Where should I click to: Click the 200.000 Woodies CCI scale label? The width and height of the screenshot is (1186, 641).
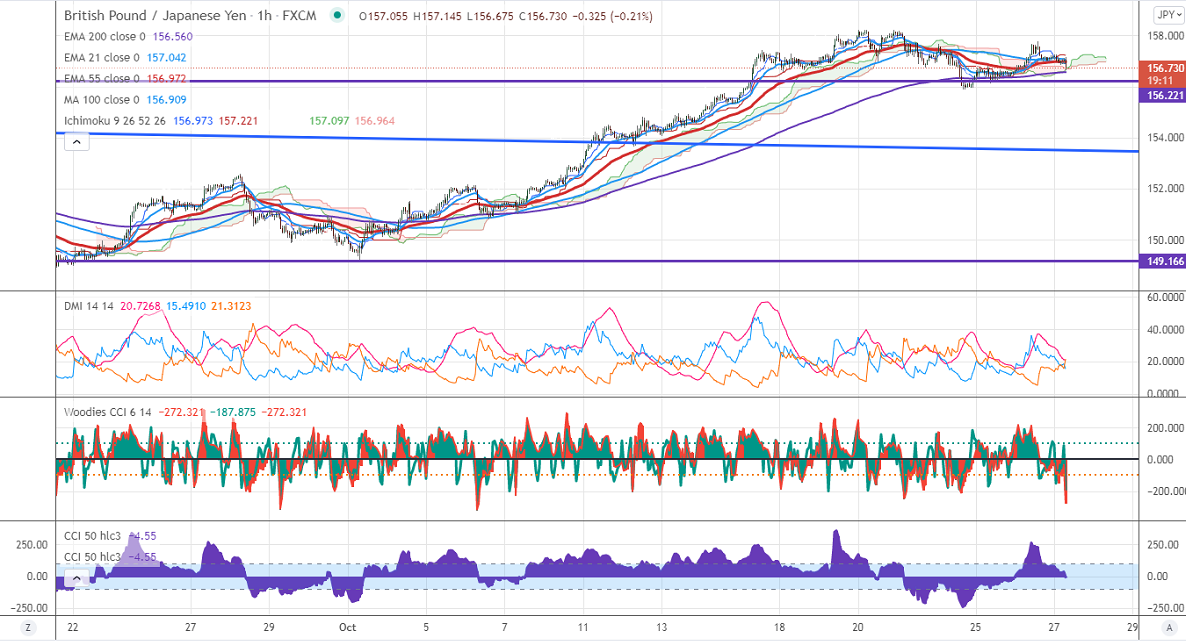[x=1166, y=428]
